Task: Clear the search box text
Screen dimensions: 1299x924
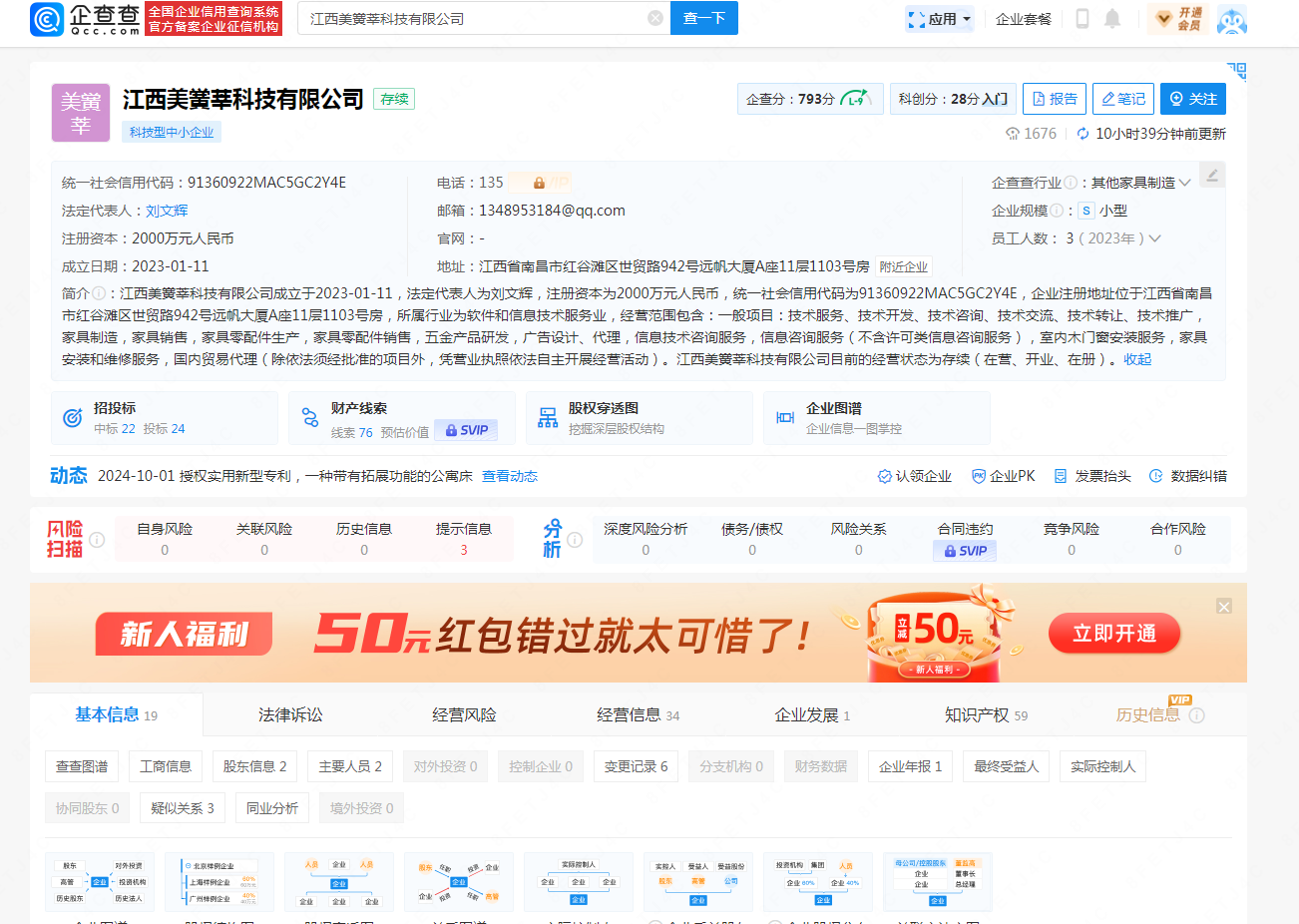Action: [x=655, y=18]
